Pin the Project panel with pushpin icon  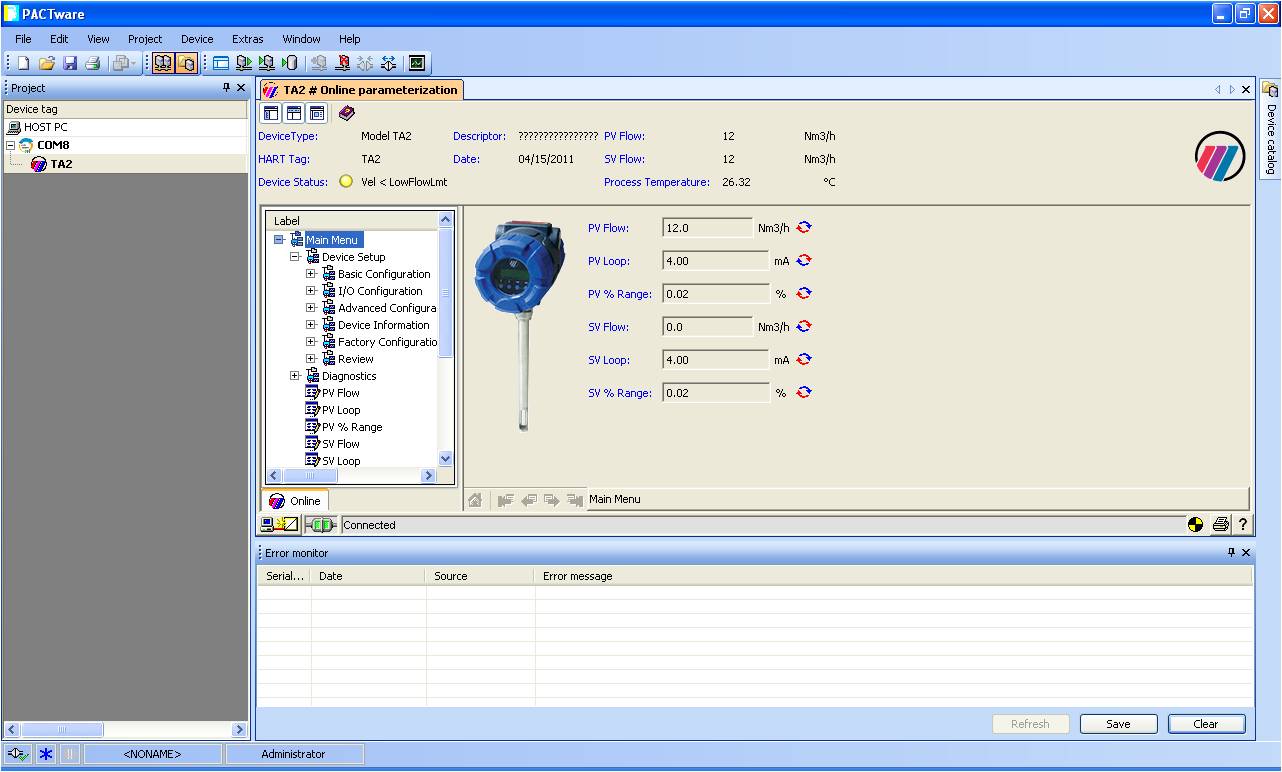pyautogui.click(x=226, y=88)
